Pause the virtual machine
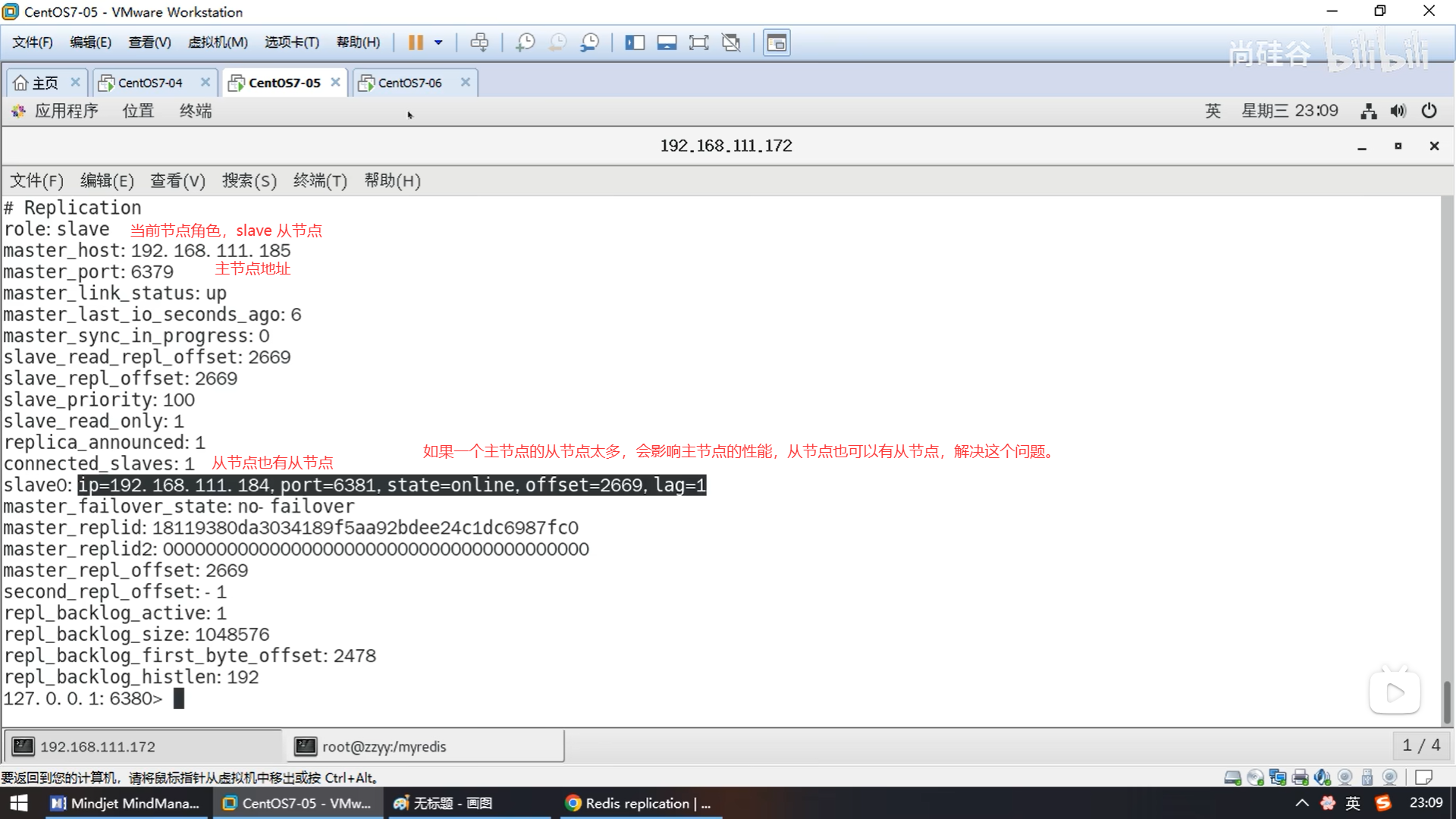This screenshot has height=819, width=1456. pyautogui.click(x=416, y=42)
